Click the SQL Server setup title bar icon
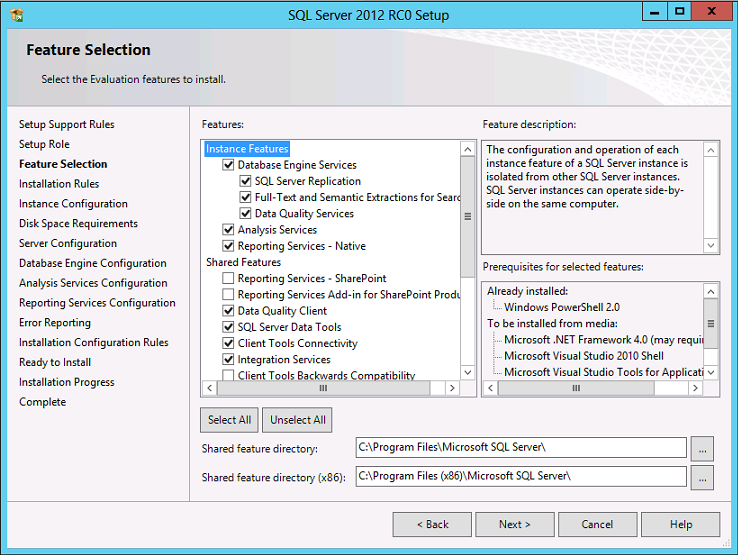738x555 pixels. point(17,15)
